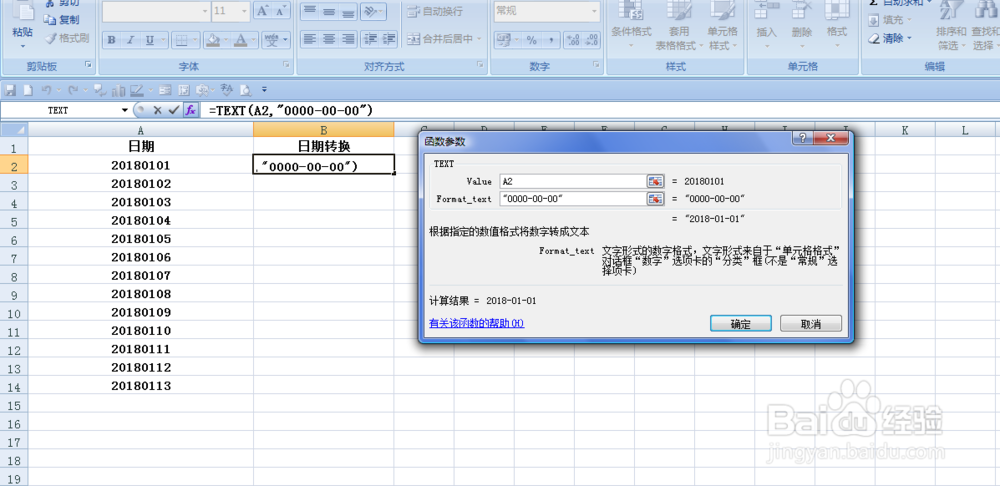Image resolution: width=1000 pixels, height=486 pixels.
Task: Click the 确定 (OK) button
Action: 740,323
